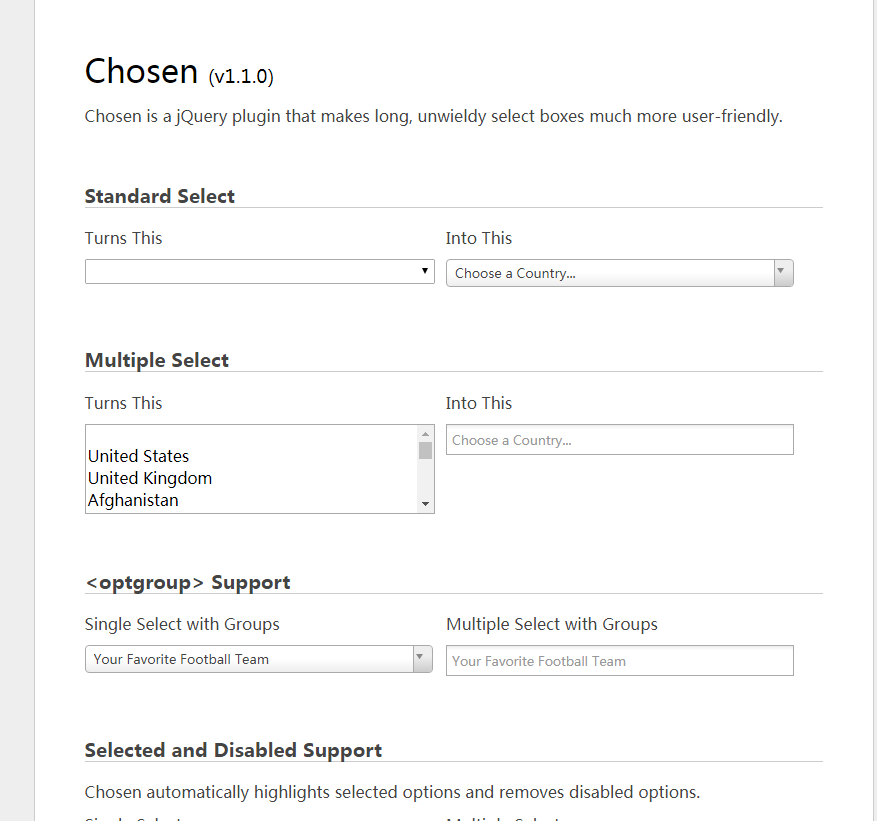The width and height of the screenshot is (877, 821).
Task: Click the Chosen page title
Action: click(x=141, y=72)
